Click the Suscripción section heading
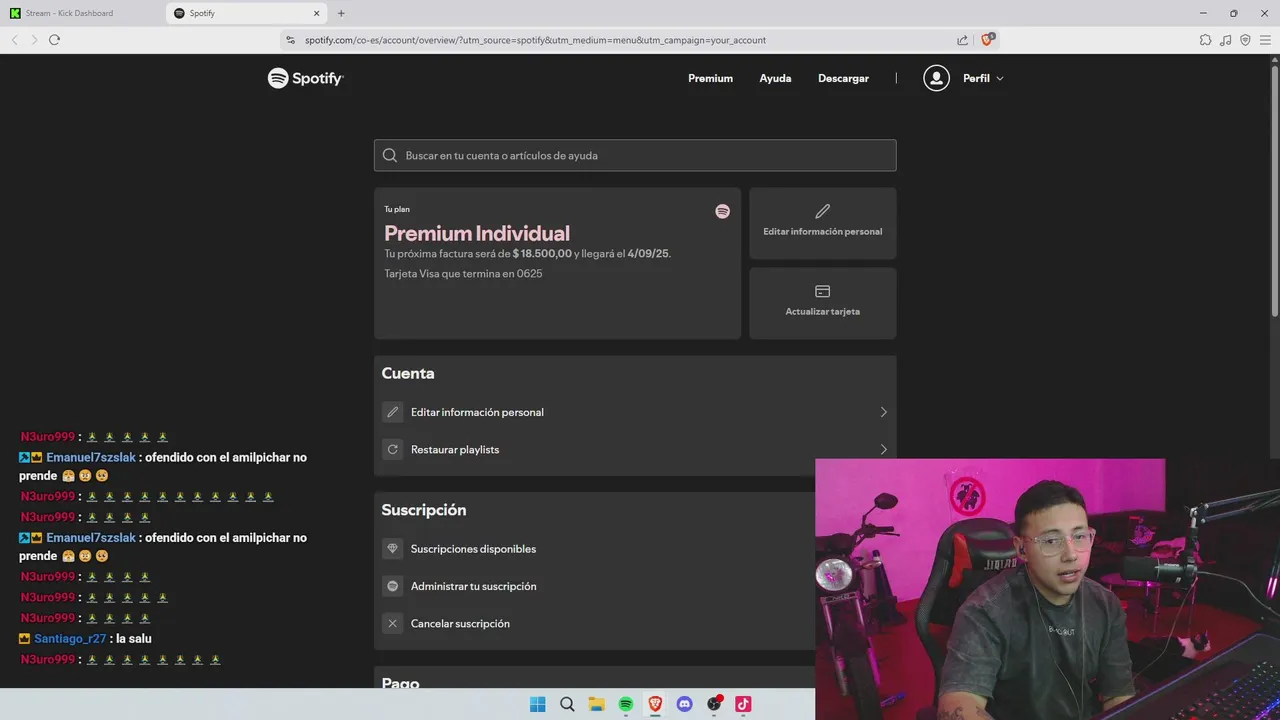 tap(423, 510)
